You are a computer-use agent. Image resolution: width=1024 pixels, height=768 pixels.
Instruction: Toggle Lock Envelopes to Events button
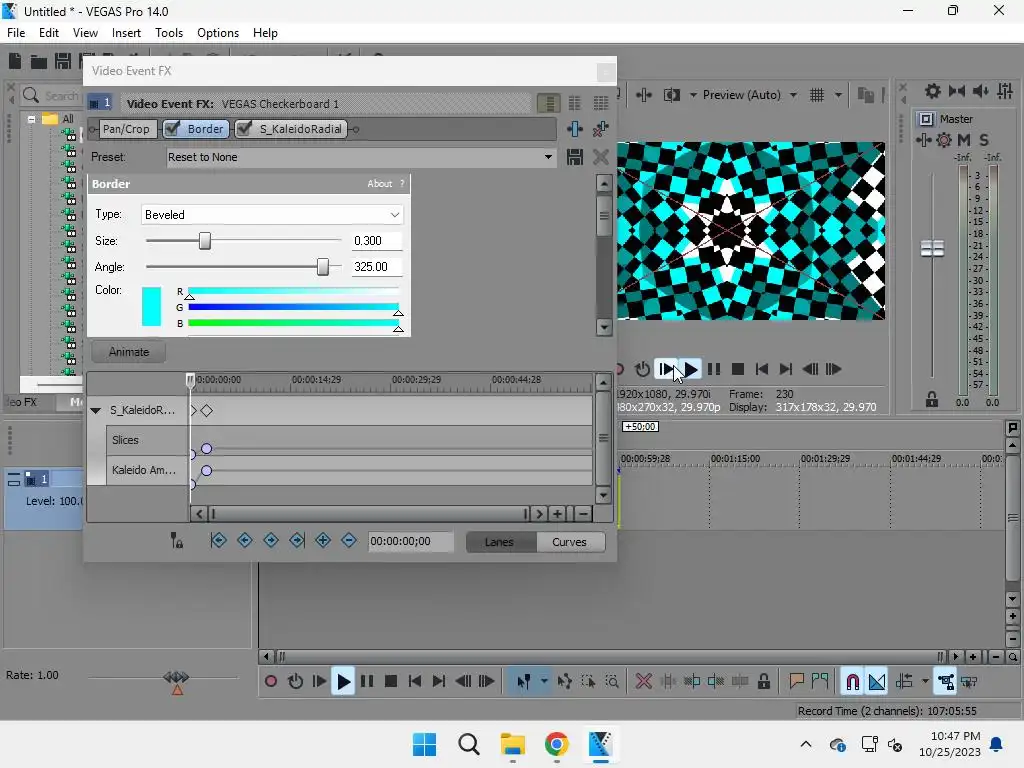pos(945,682)
